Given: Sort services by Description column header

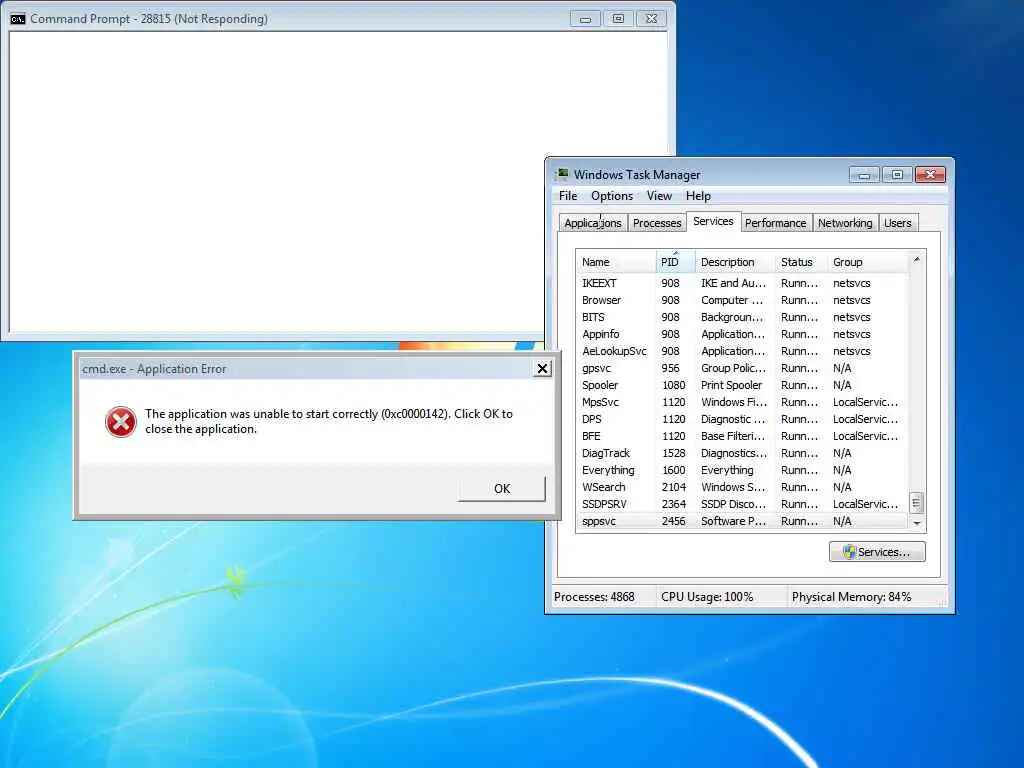Looking at the screenshot, I should pyautogui.click(x=735, y=262).
